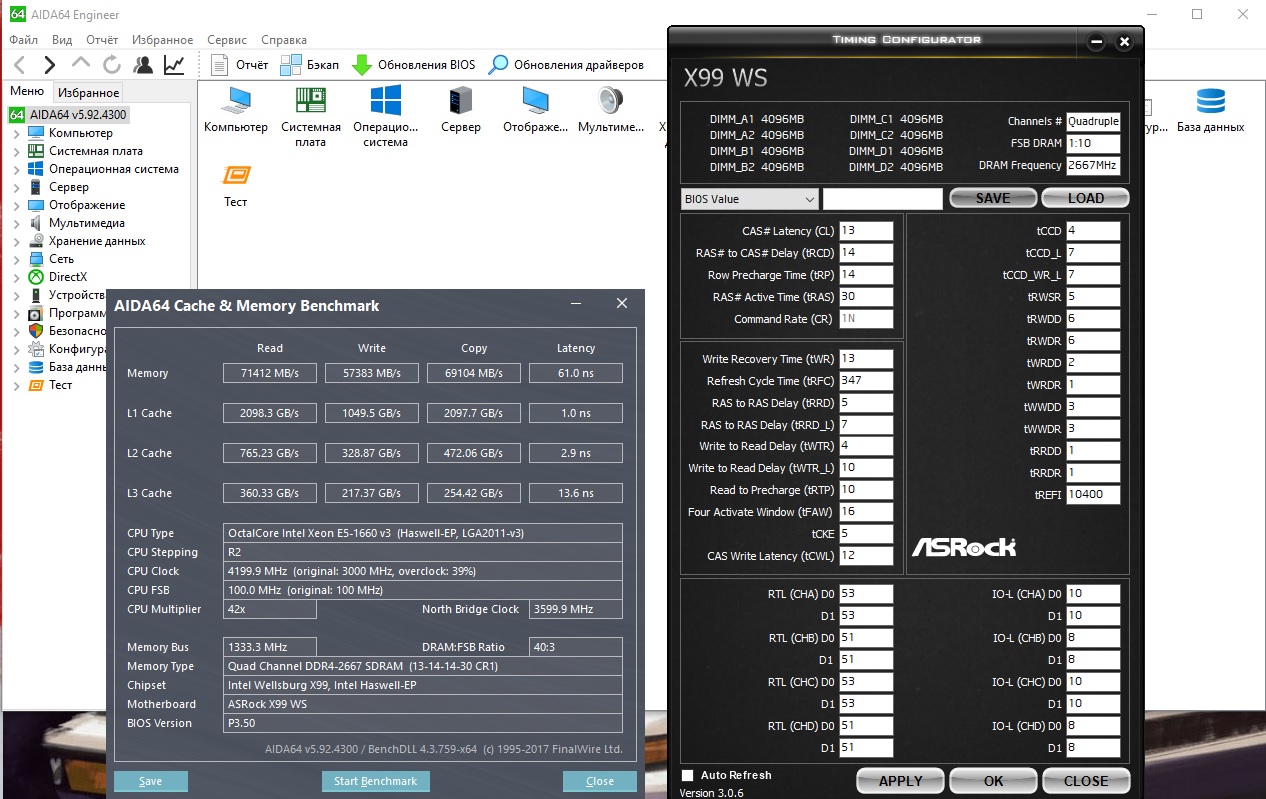Click the IO-L (CHB) D0 value field
This screenshot has width=1266, height=799.
tap(1093, 638)
